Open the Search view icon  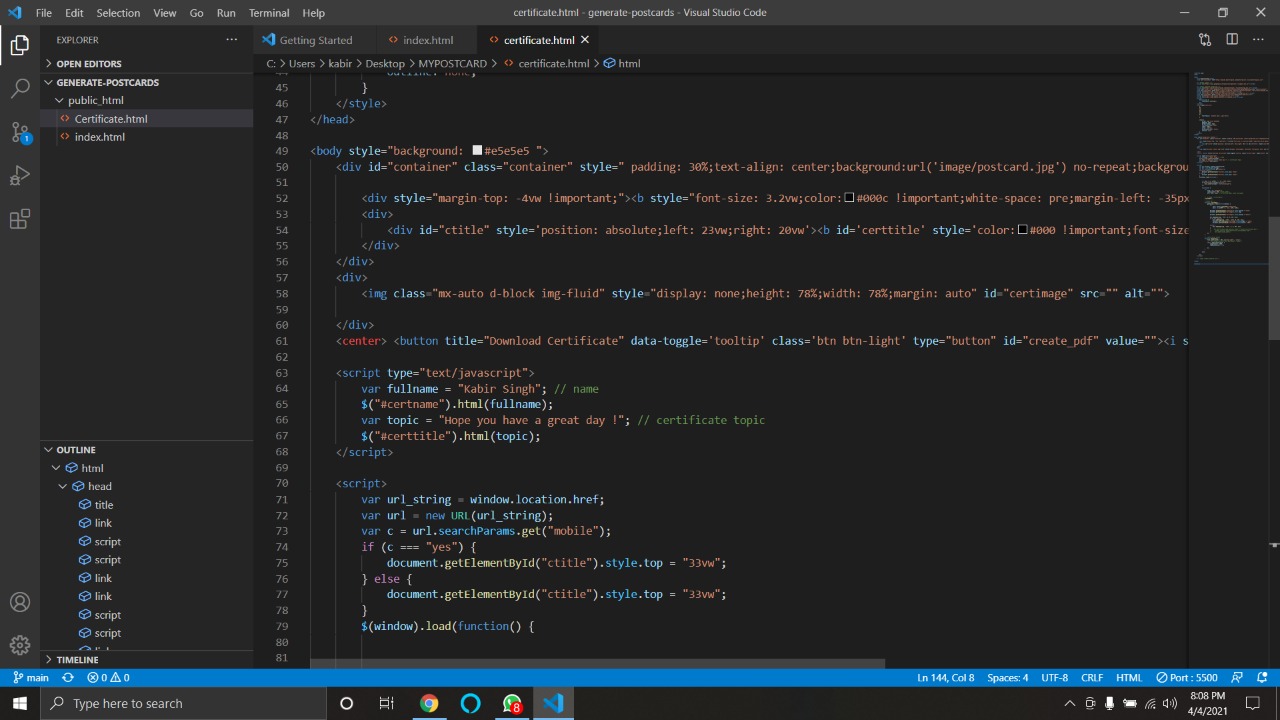(x=20, y=89)
